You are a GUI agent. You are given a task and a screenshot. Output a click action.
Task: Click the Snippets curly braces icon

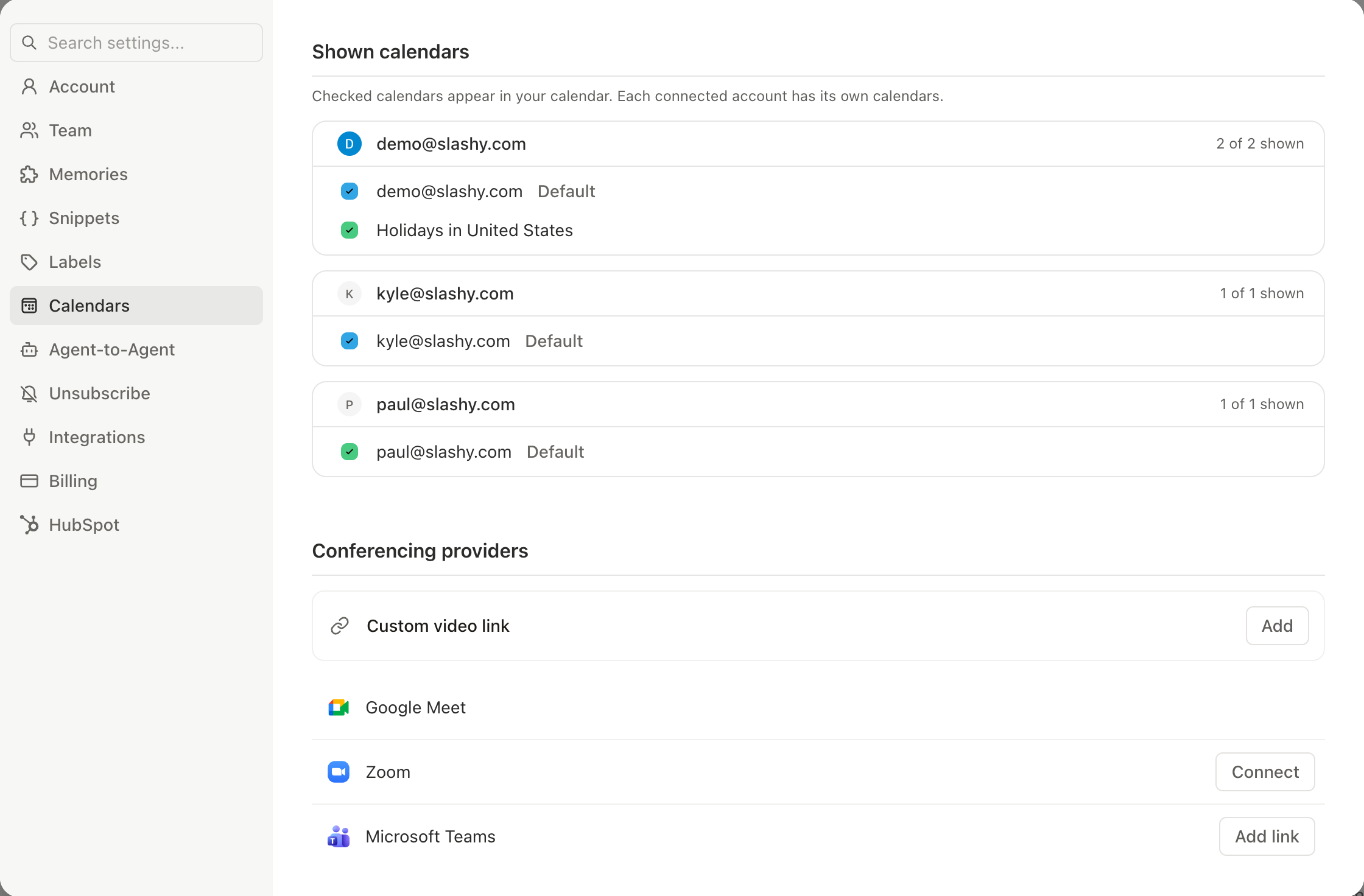click(29, 218)
